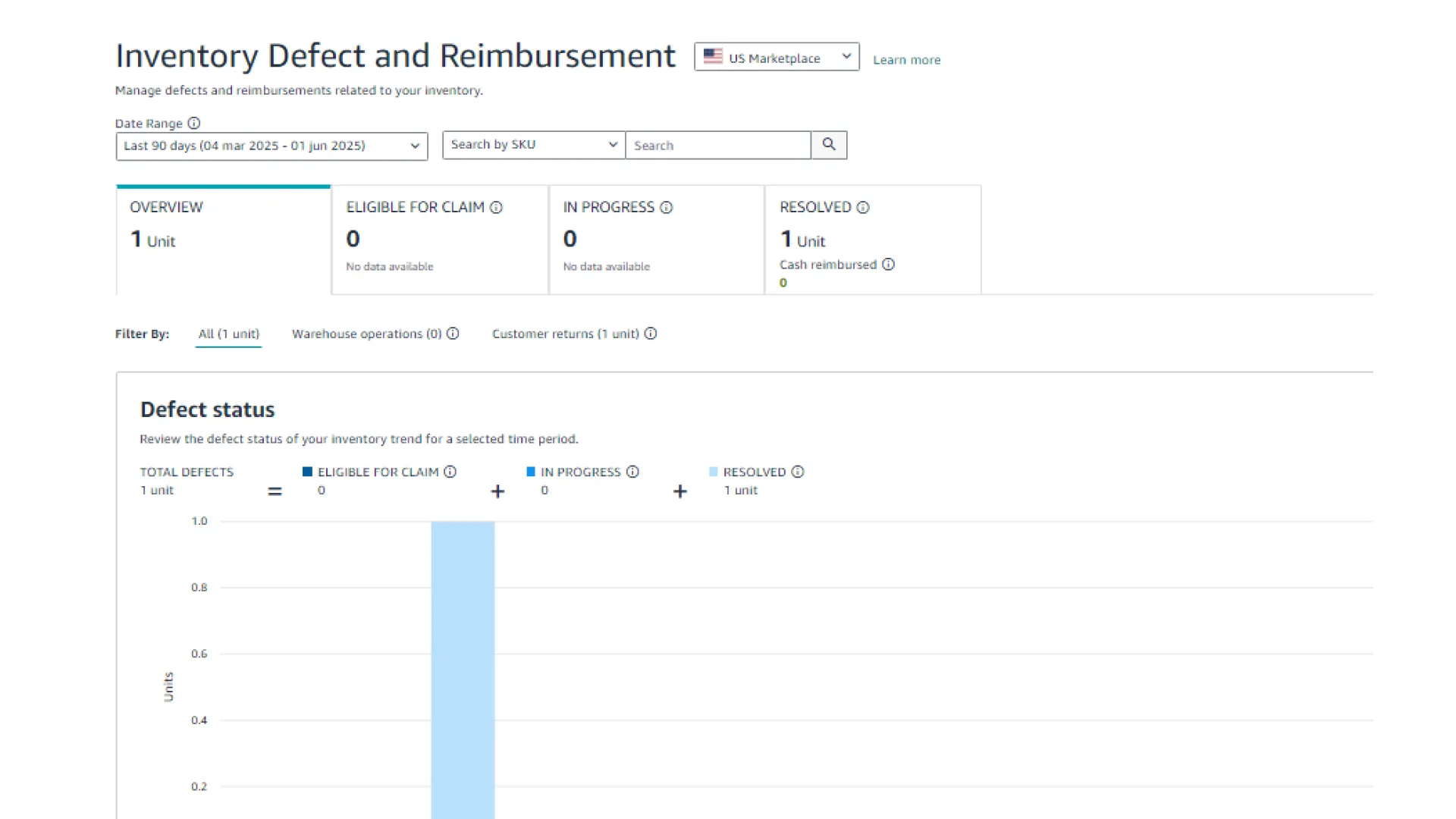
Task: Click the search magnifier icon button
Action: coord(829,144)
